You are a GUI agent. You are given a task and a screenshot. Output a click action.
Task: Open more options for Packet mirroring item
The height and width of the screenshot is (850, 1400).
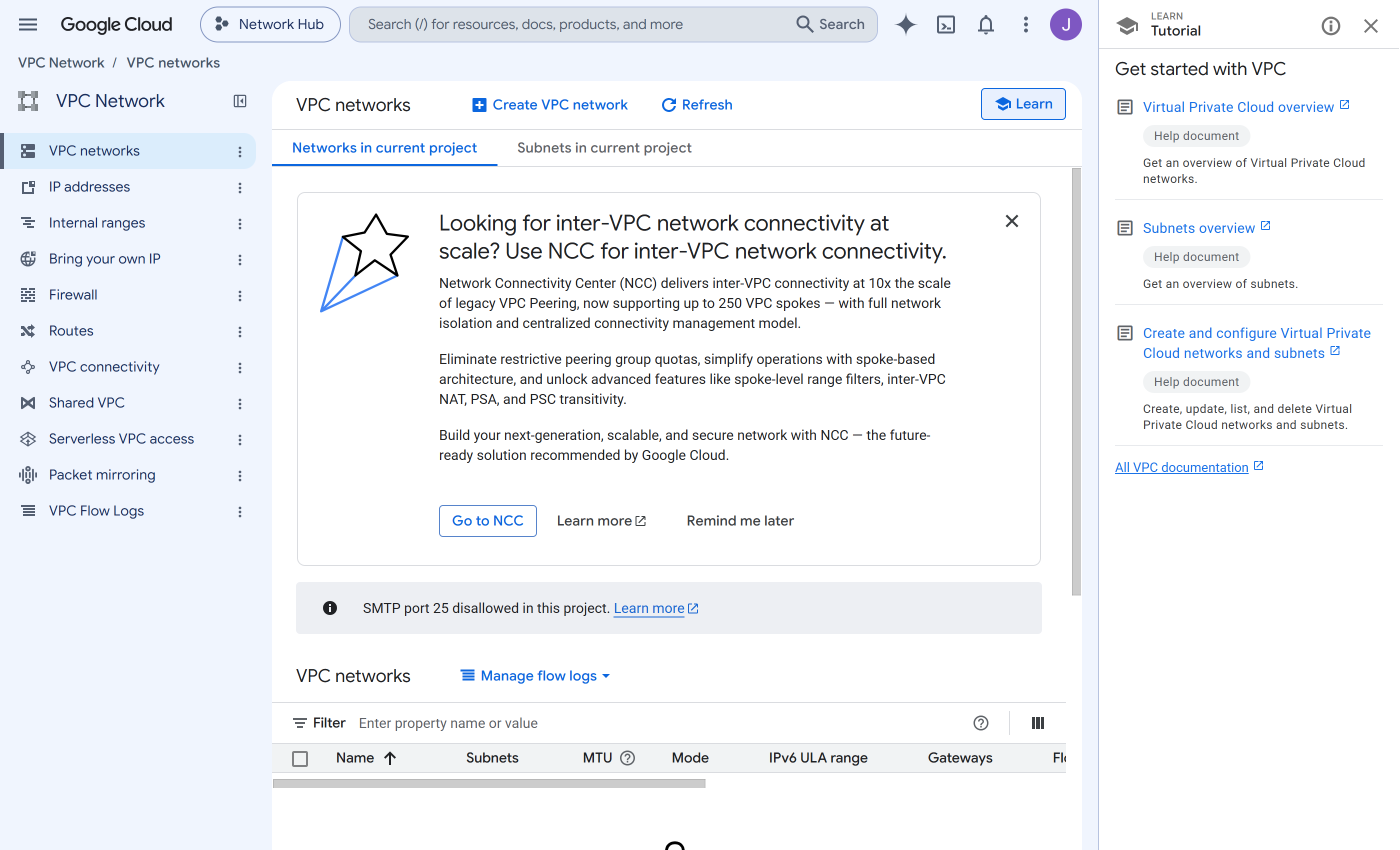[240, 475]
